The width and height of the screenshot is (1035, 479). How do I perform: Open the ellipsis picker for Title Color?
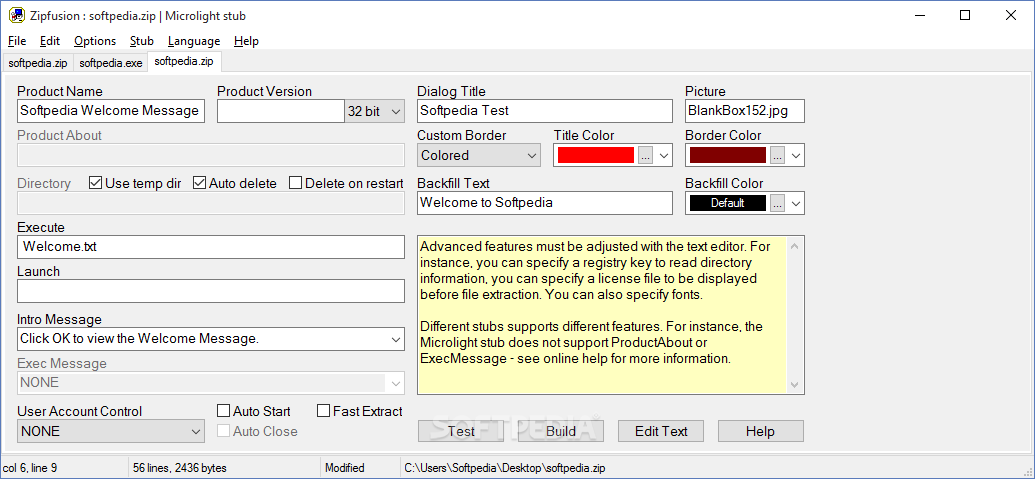(646, 156)
